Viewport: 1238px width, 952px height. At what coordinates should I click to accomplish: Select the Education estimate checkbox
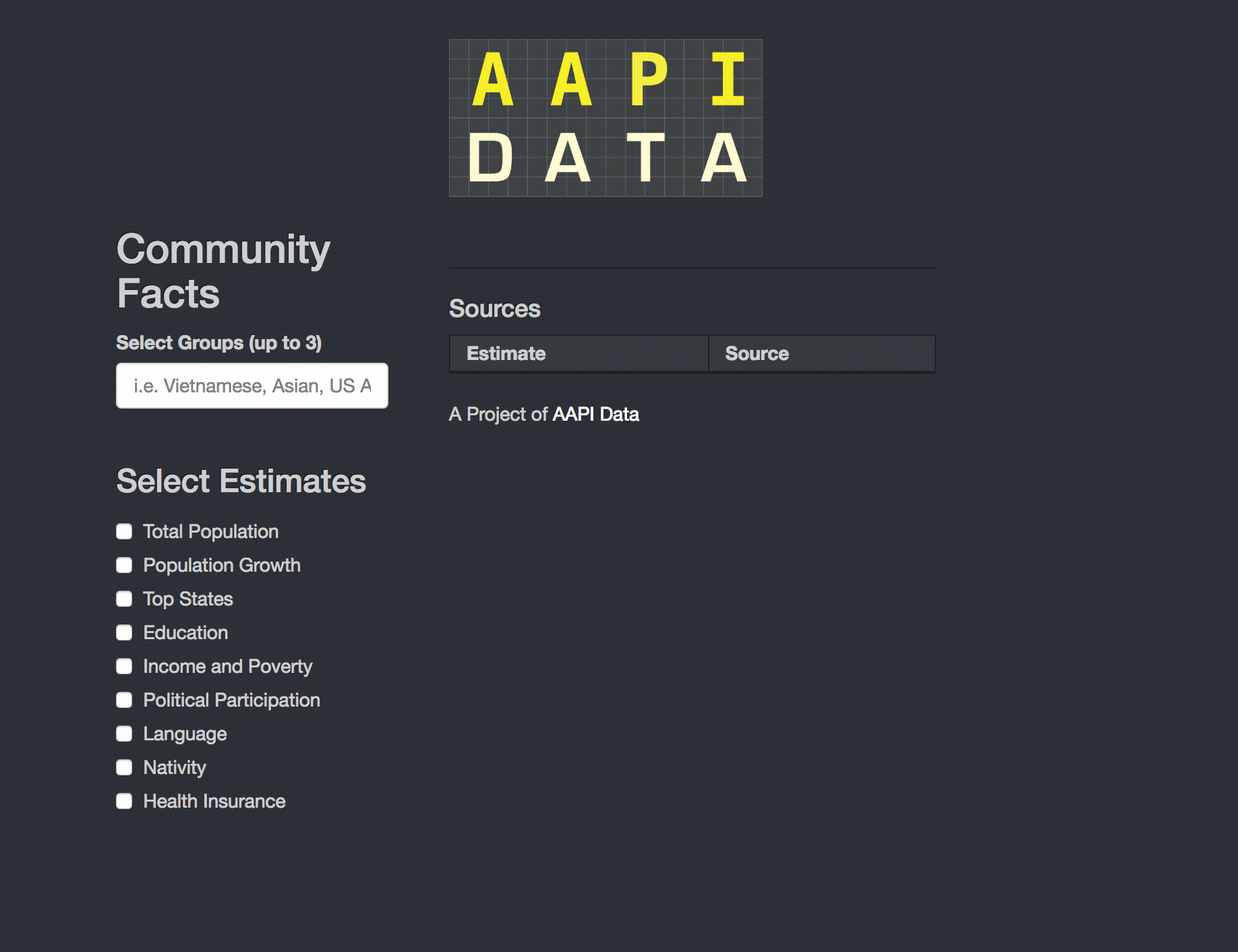pyautogui.click(x=124, y=632)
